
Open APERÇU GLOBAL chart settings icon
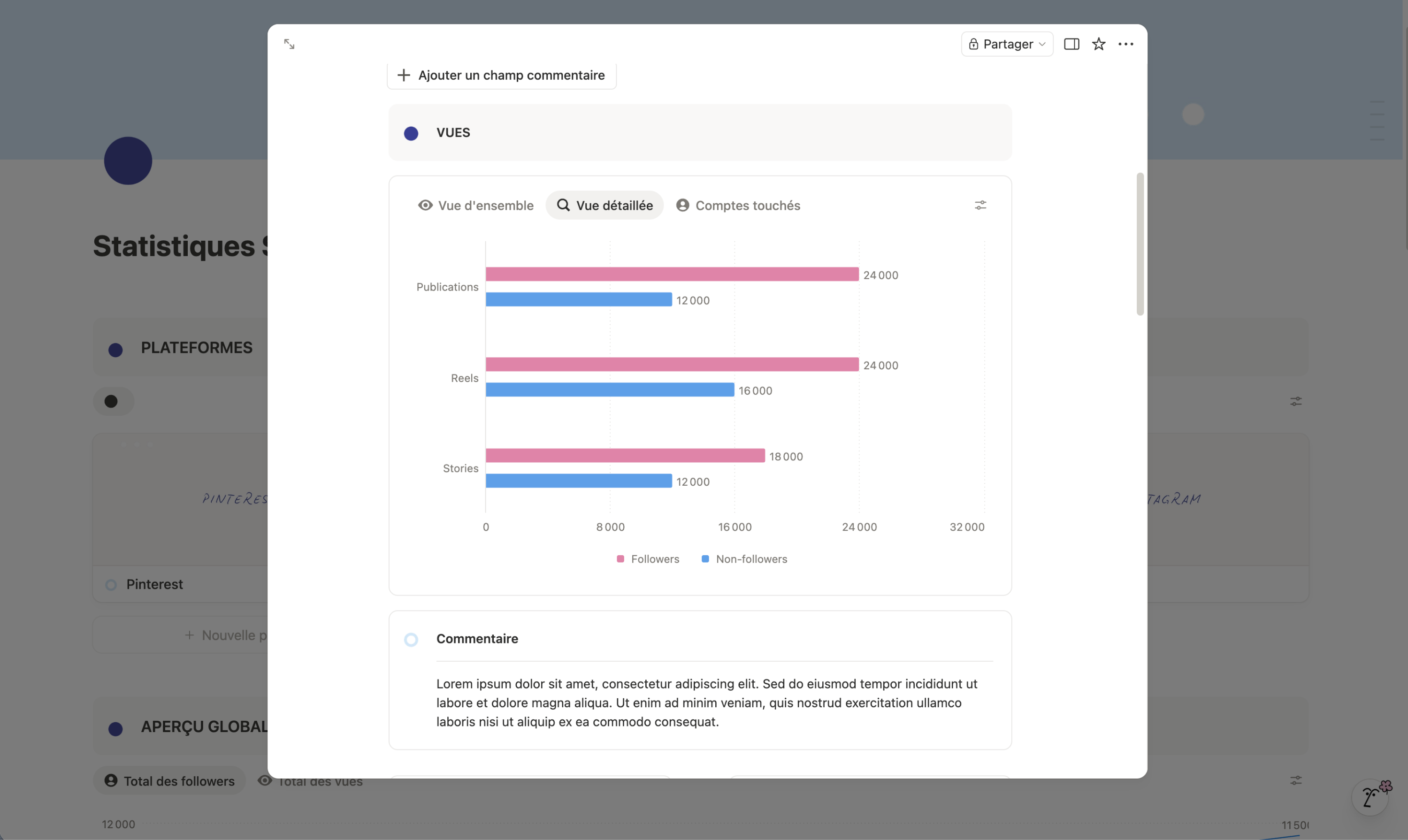click(x=1296, y=780)
